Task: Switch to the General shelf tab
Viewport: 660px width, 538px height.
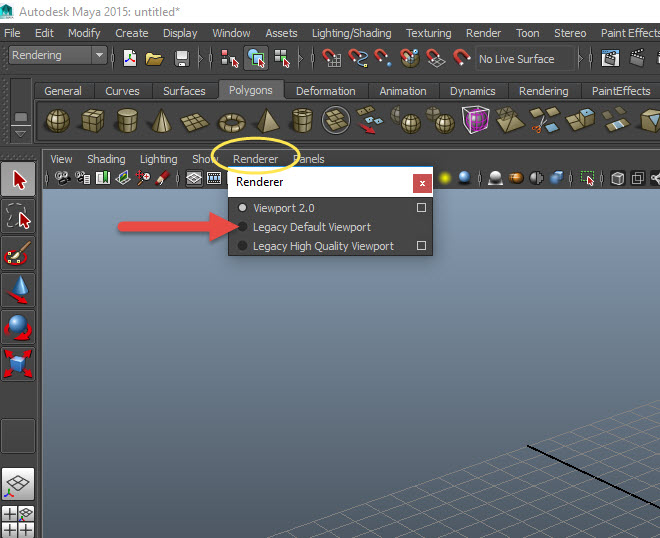Action: 63,91
